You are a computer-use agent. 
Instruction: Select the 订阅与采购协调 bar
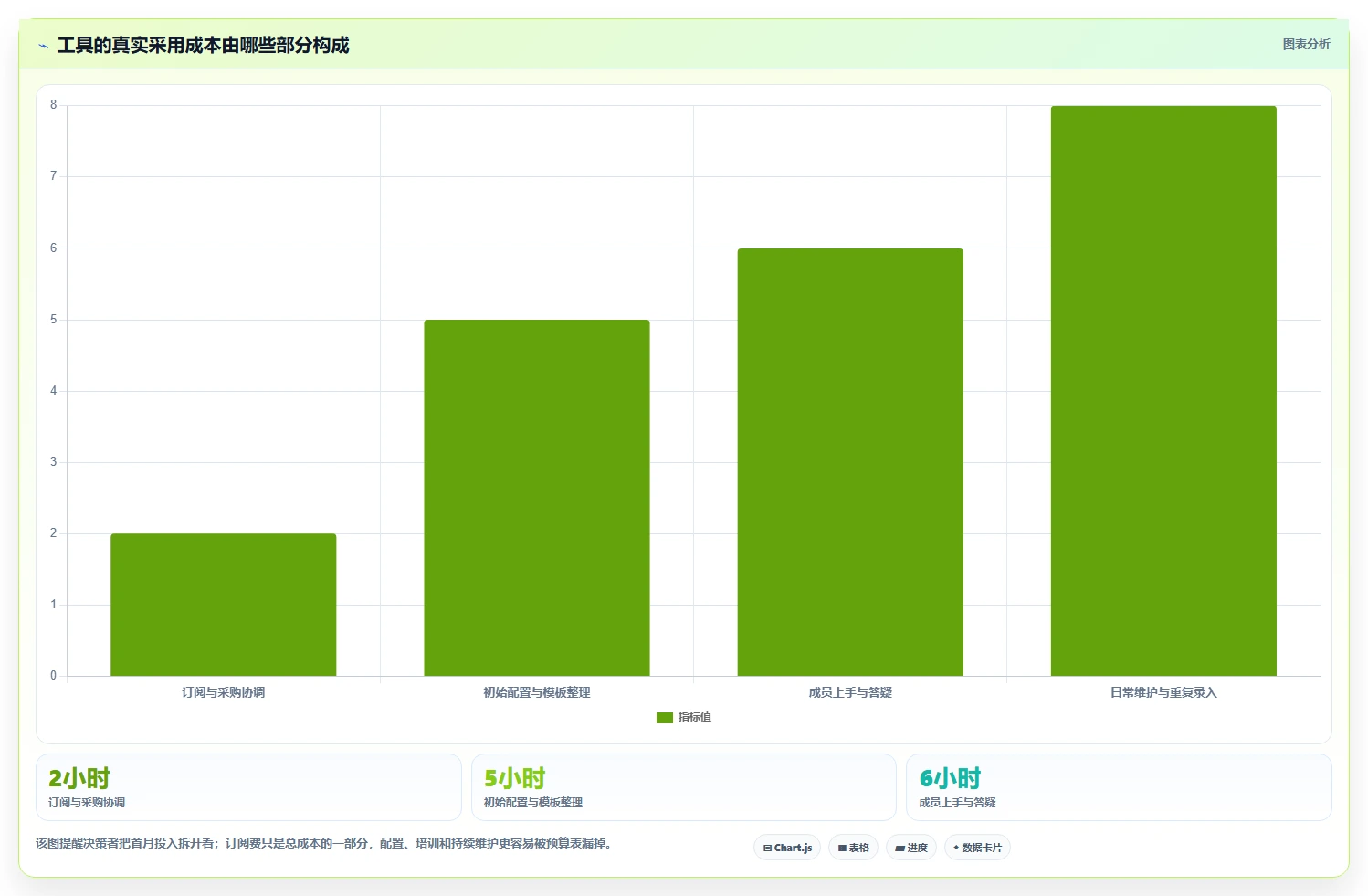pos(224,605)
